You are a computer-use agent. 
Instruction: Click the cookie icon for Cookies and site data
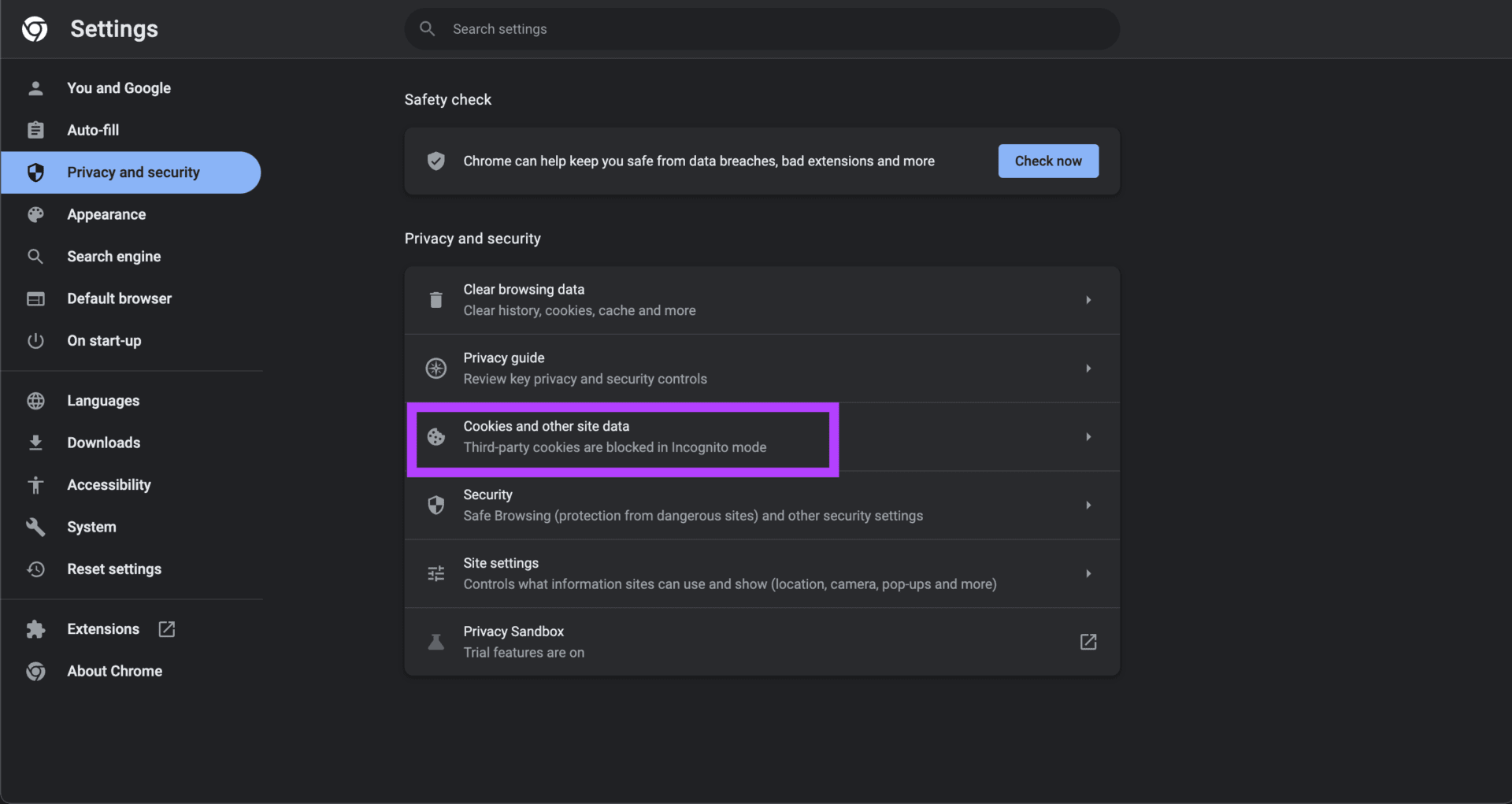click(x=435, y=437)
